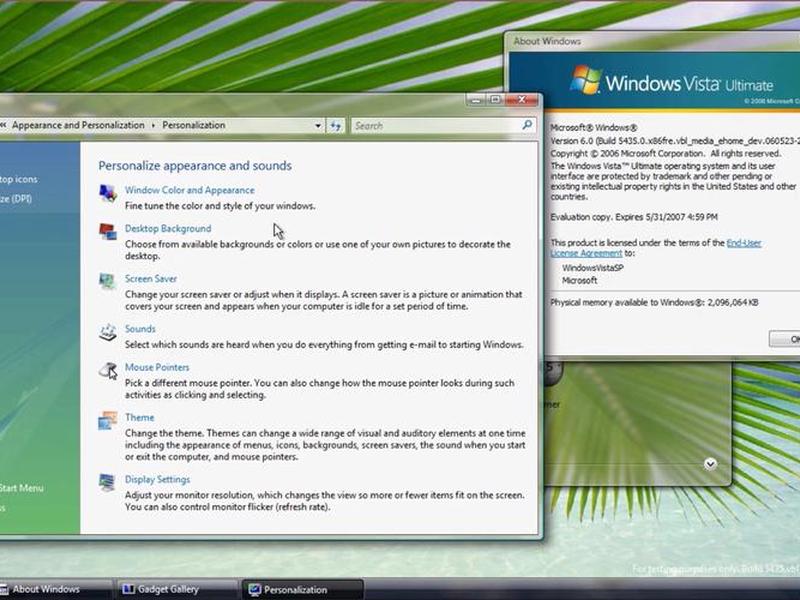Viewport: 800px width, 600px height.
Task: Maximize the Personalization window
Action: tap(495, 99)
